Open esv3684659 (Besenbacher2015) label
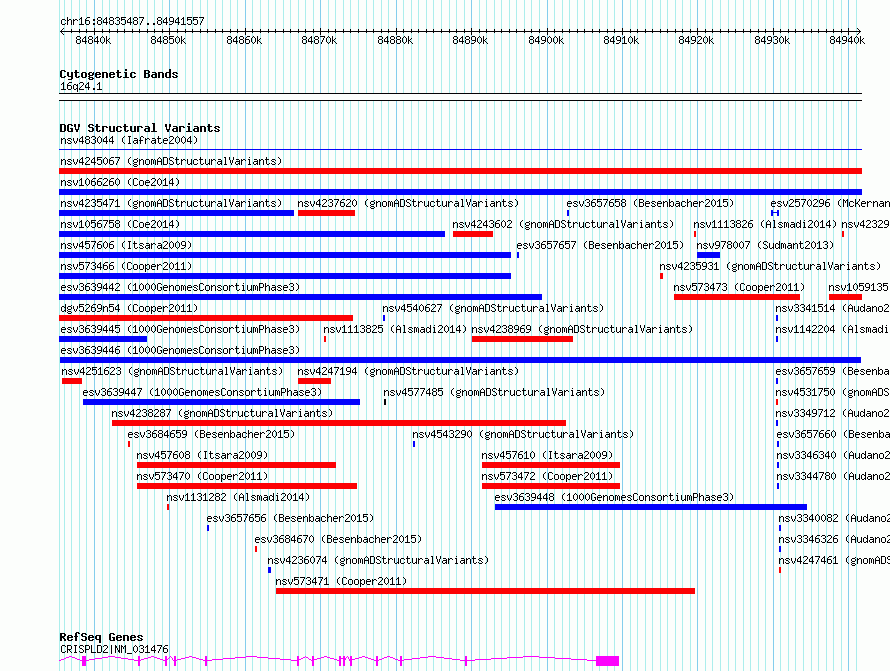The image size is (890, 671). click(x=211, y=434)
